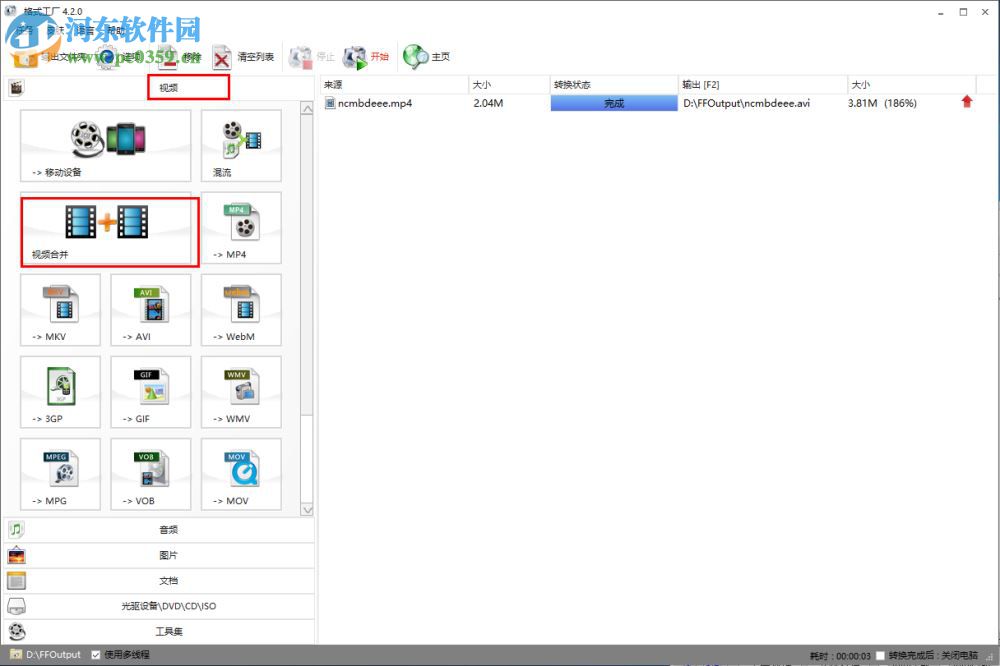The image size is (1000, 666).
Task: Click the 移除 remove toolbar button
Action: pyautogui.click(x=179, y=57)
